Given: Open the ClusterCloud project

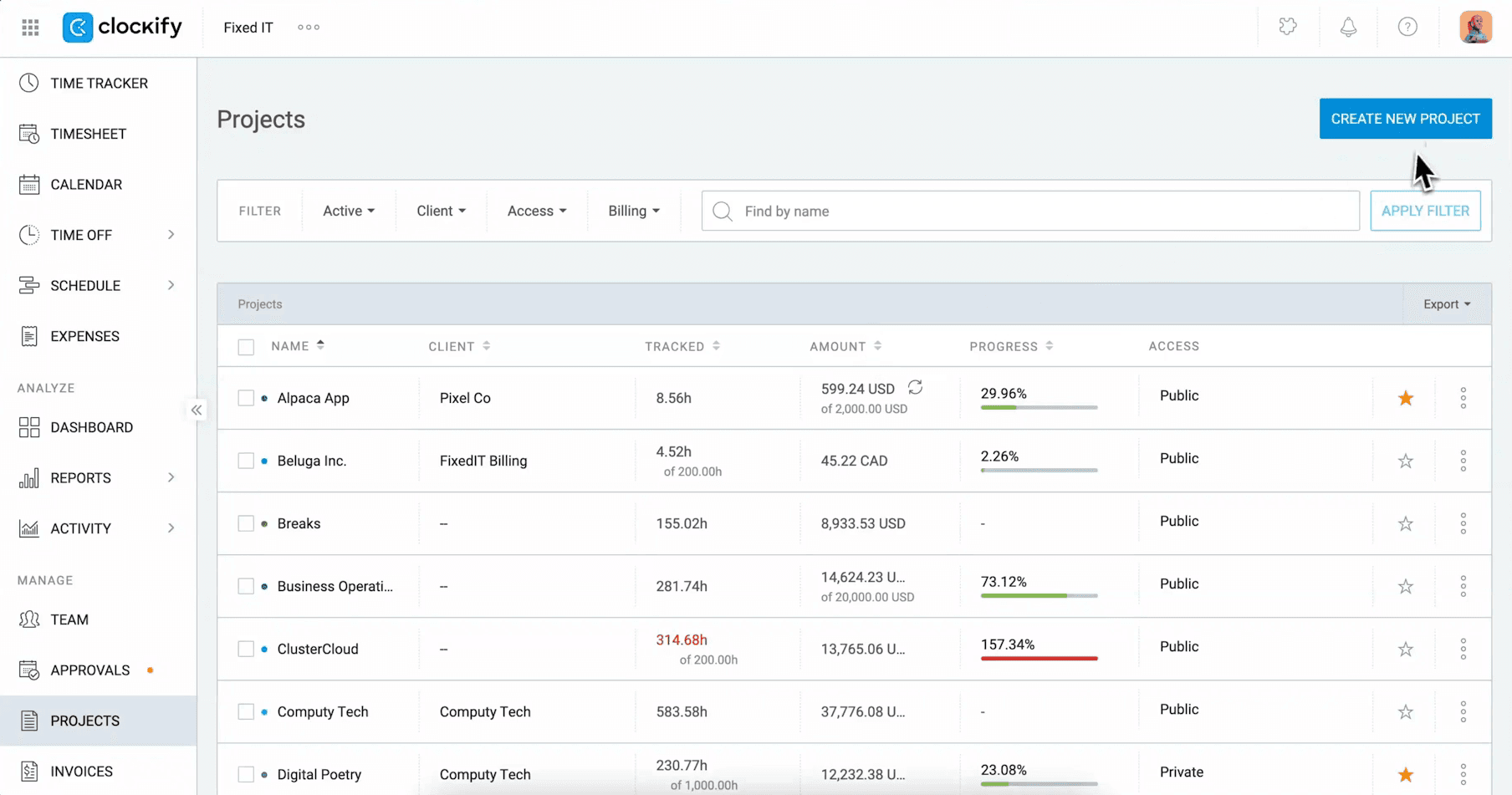Looking at the screenshot, I should pyautogui.click(x=318, y=649).
